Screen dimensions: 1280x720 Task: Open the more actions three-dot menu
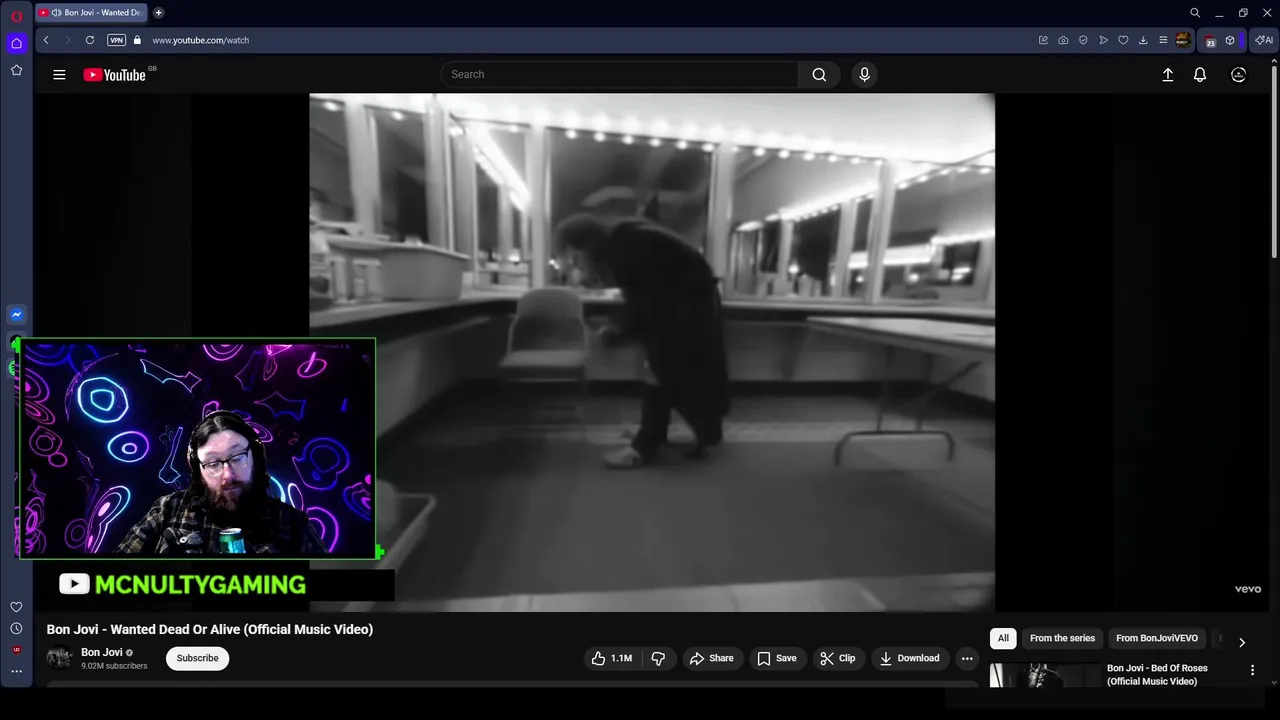(x=967, y=658)
